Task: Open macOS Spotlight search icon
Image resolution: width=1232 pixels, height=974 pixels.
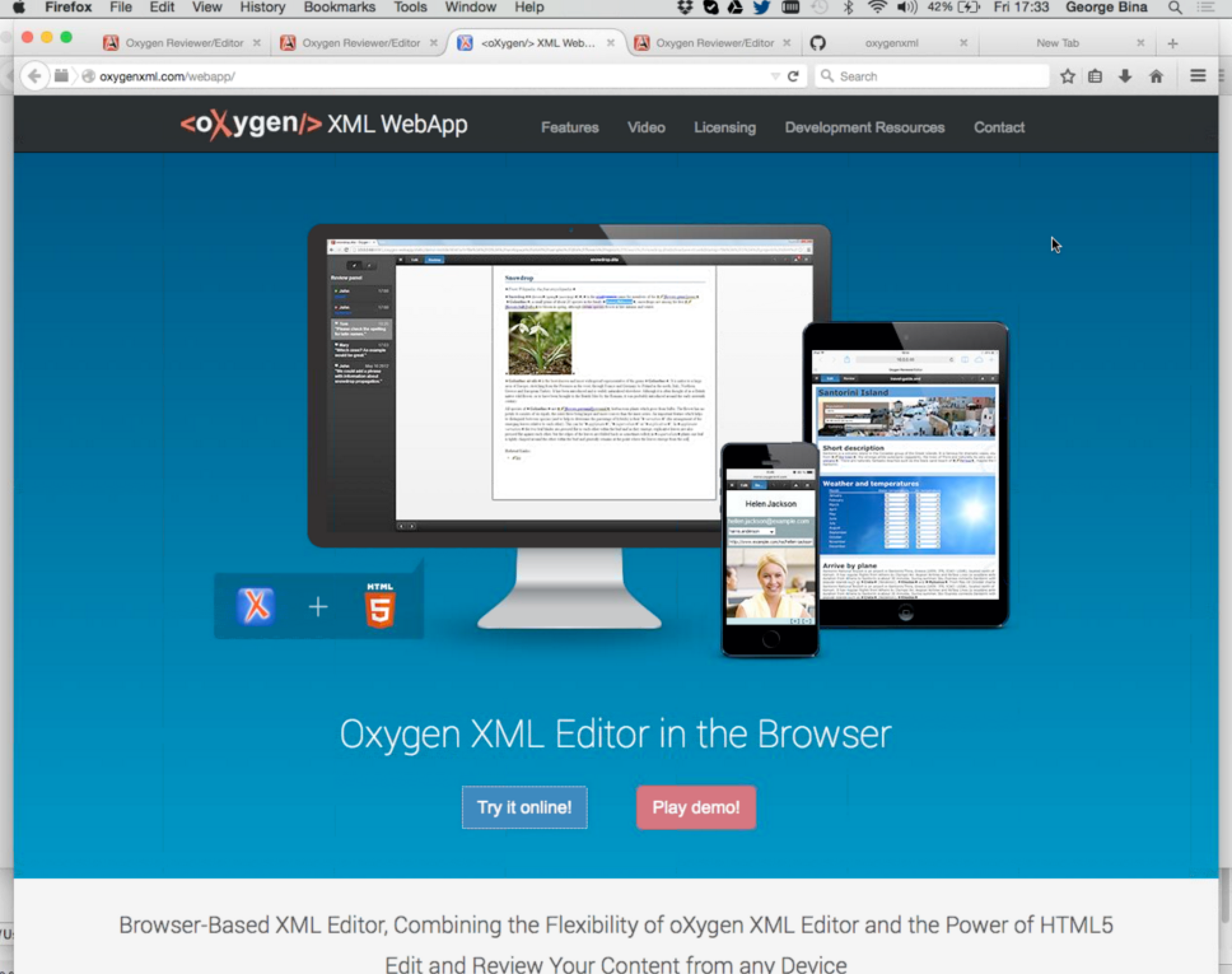Action: coord(1175,8)
